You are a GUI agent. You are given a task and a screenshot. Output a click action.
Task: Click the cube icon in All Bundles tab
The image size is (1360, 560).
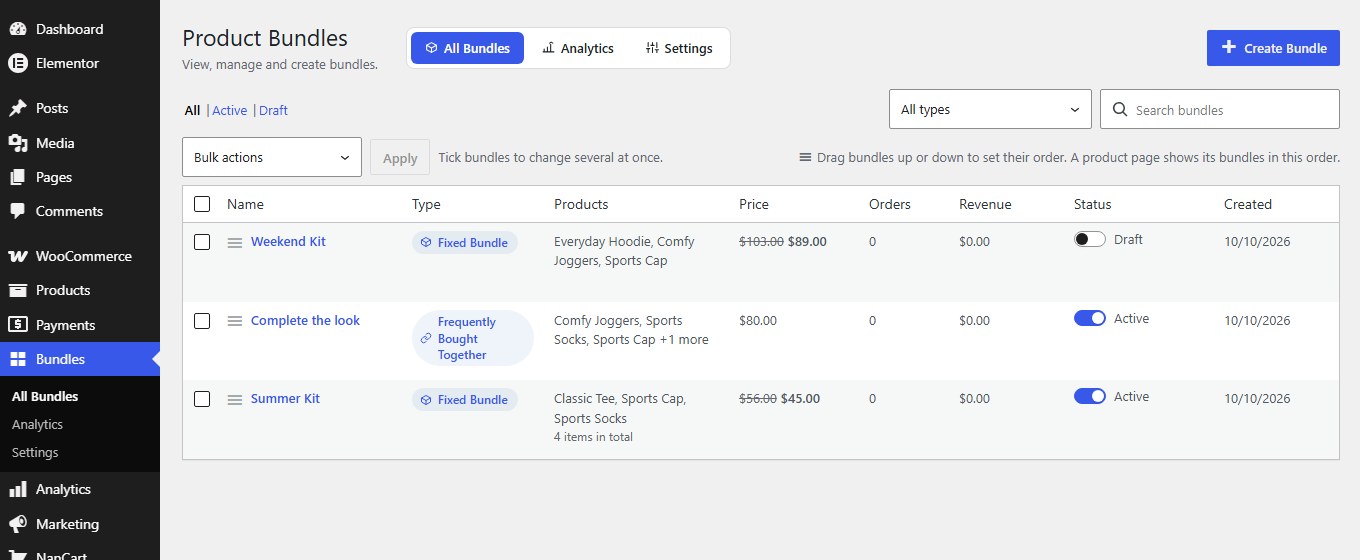tap(431, 48)
